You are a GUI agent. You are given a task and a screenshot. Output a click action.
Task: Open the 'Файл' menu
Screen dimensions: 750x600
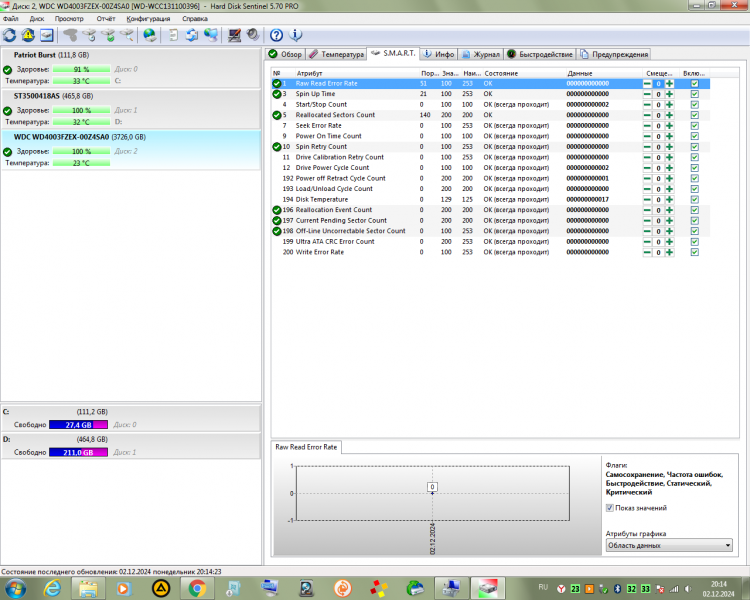11,19
